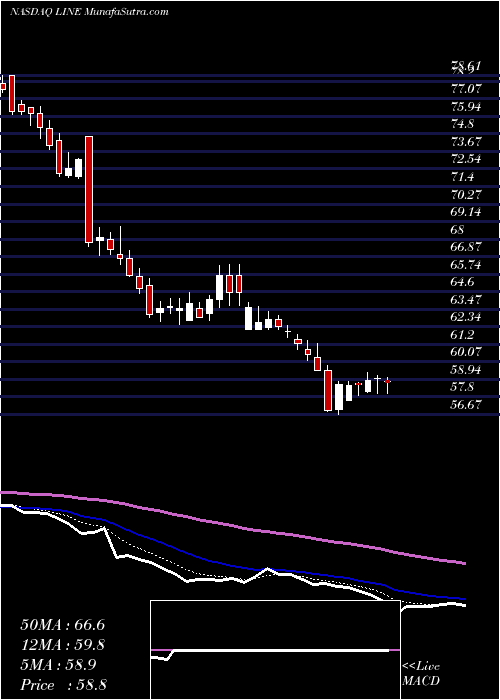Click the large white candlestick at the chart low
The height and width of the screenshot is (700, 500).
click(339, 397)
